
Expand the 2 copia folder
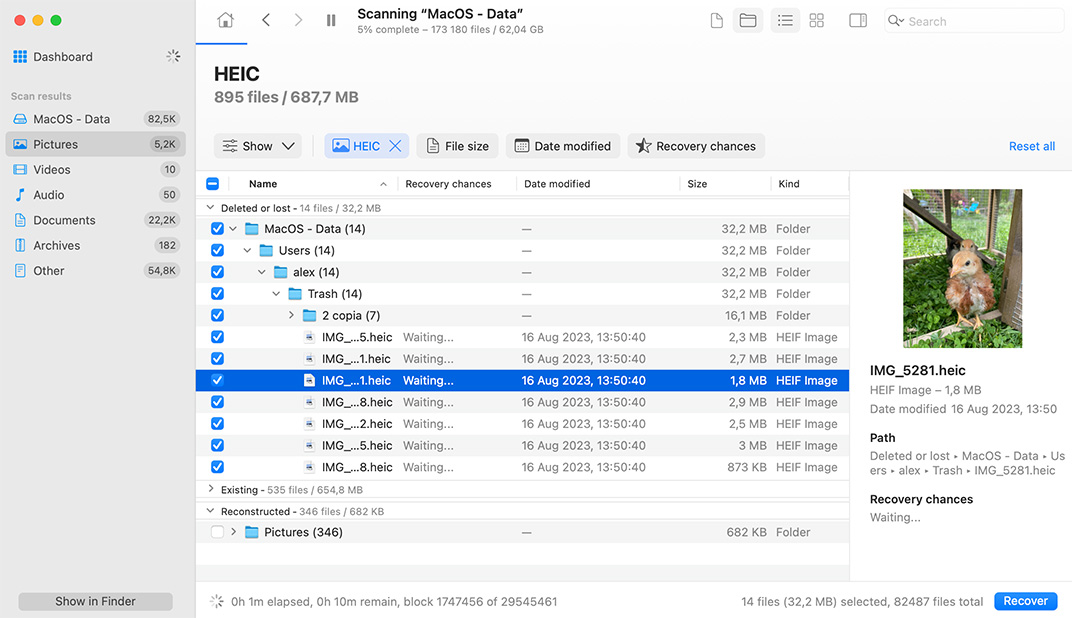tap(291, 315)
